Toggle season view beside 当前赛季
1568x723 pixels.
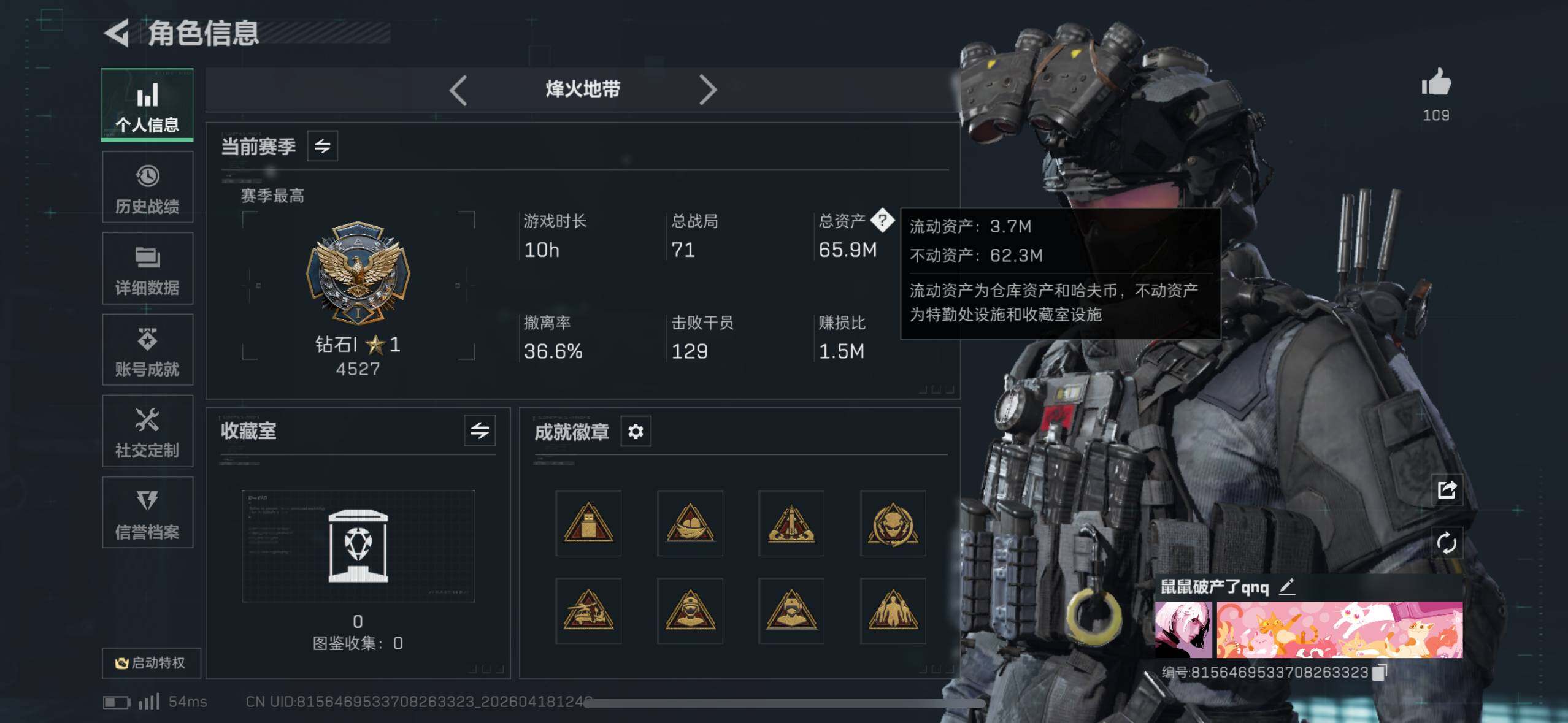323,146
